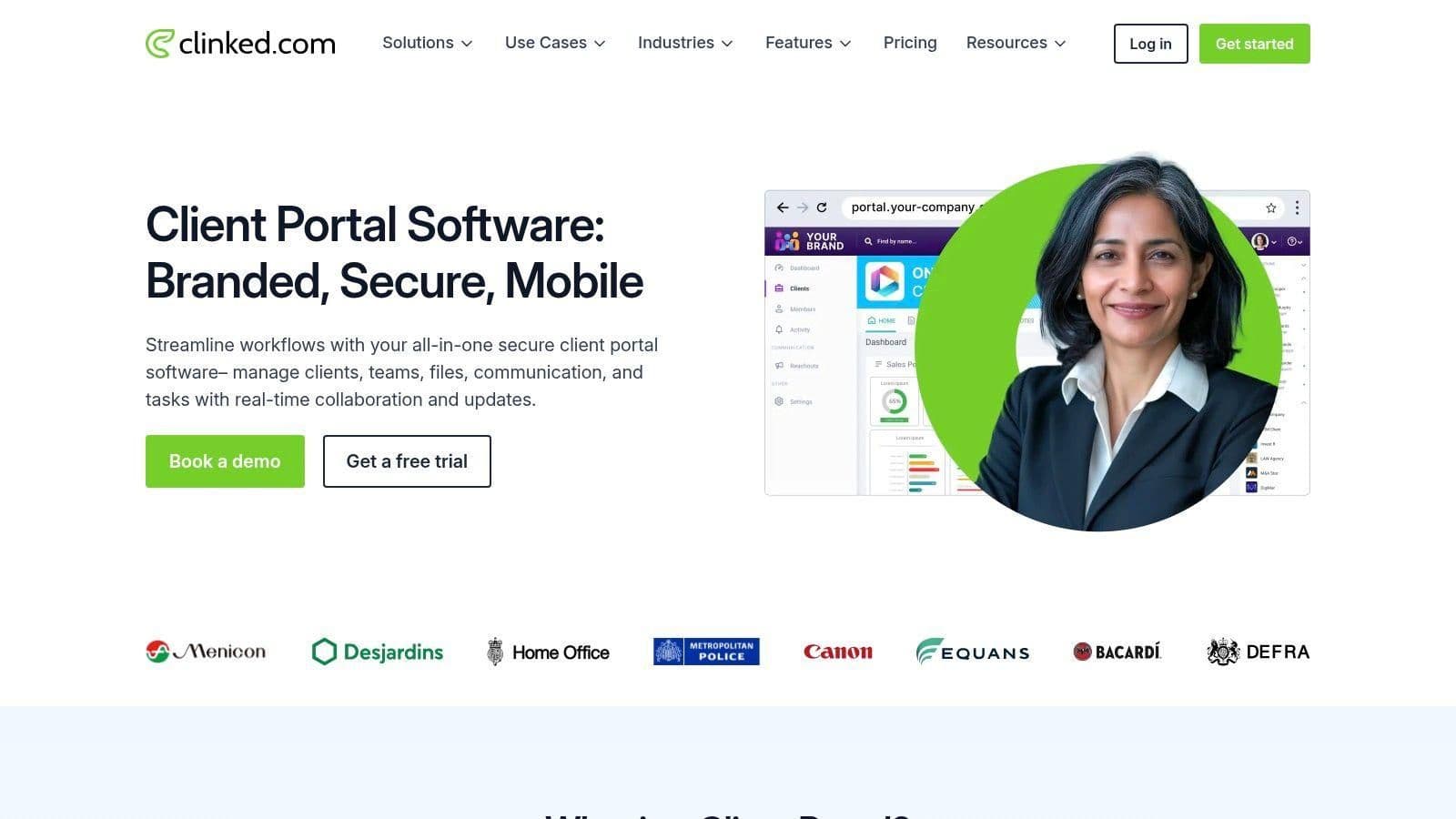This screenshot has height=819, width=1456.
Task: Click the Menicon company logo
Action: 206,652
